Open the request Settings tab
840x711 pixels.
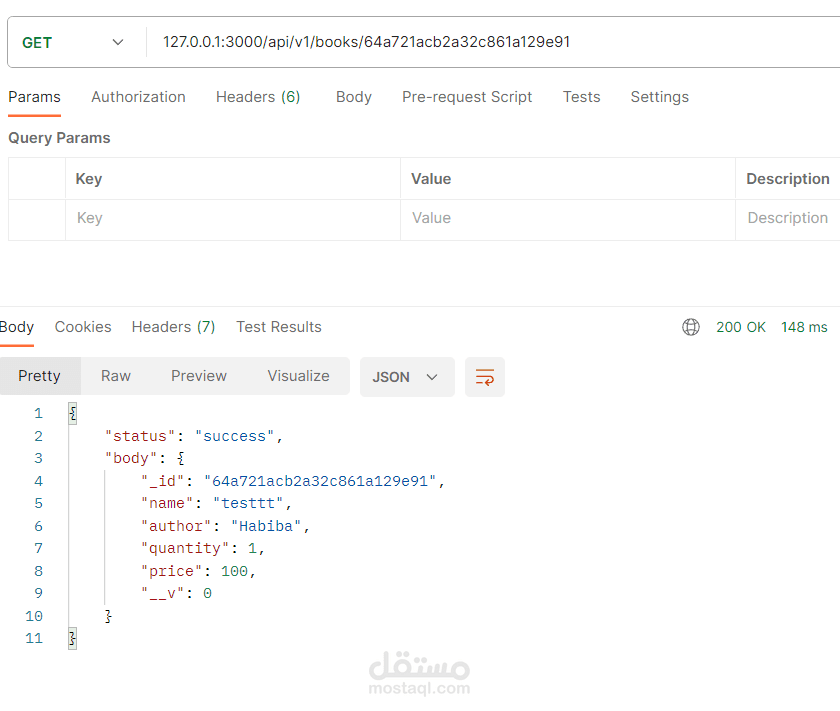point(659,97)
